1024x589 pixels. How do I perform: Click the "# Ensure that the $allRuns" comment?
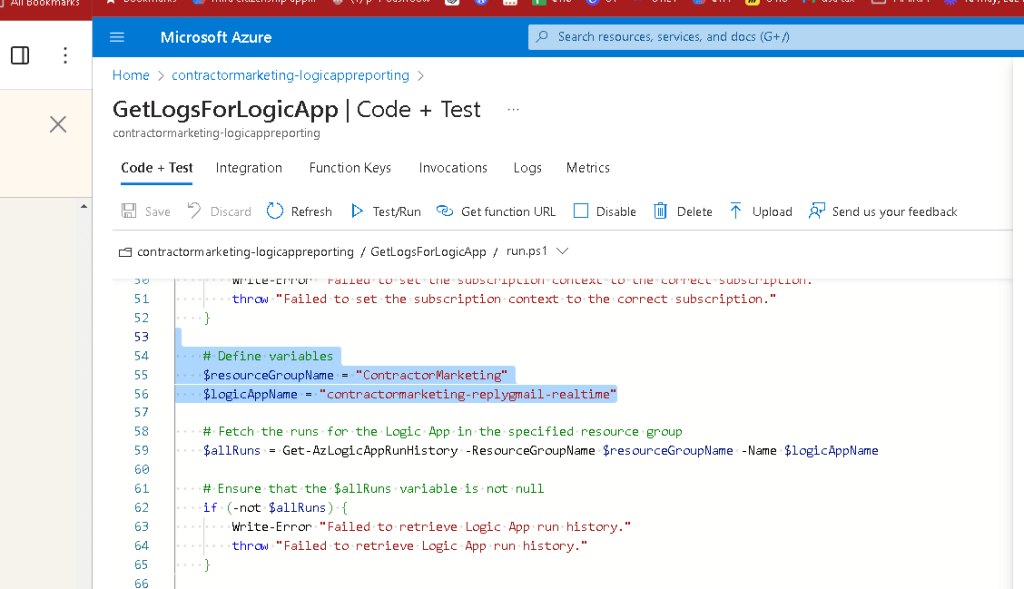pos(374,488)
